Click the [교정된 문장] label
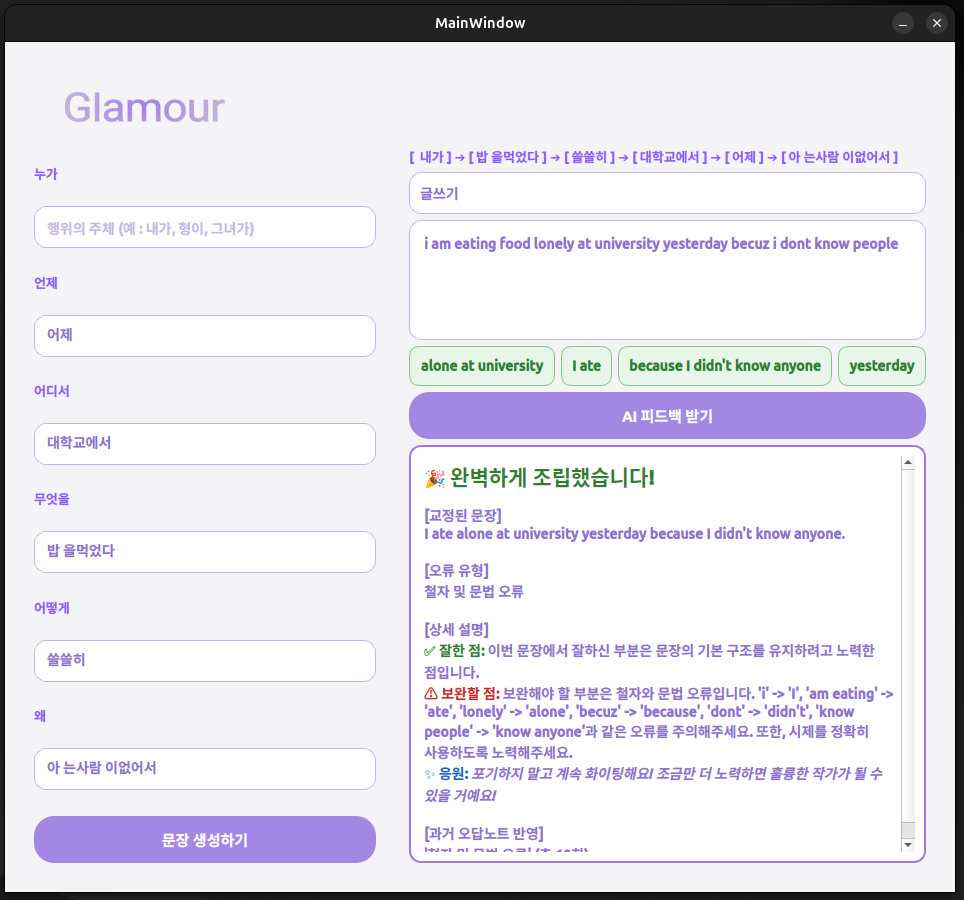 [x=463, y=515]
